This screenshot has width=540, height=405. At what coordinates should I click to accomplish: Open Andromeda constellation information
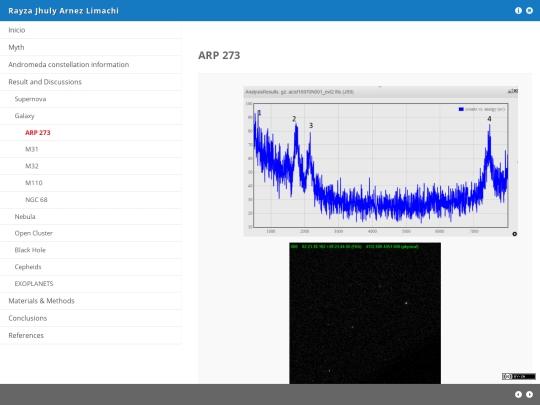coord(91,64)
